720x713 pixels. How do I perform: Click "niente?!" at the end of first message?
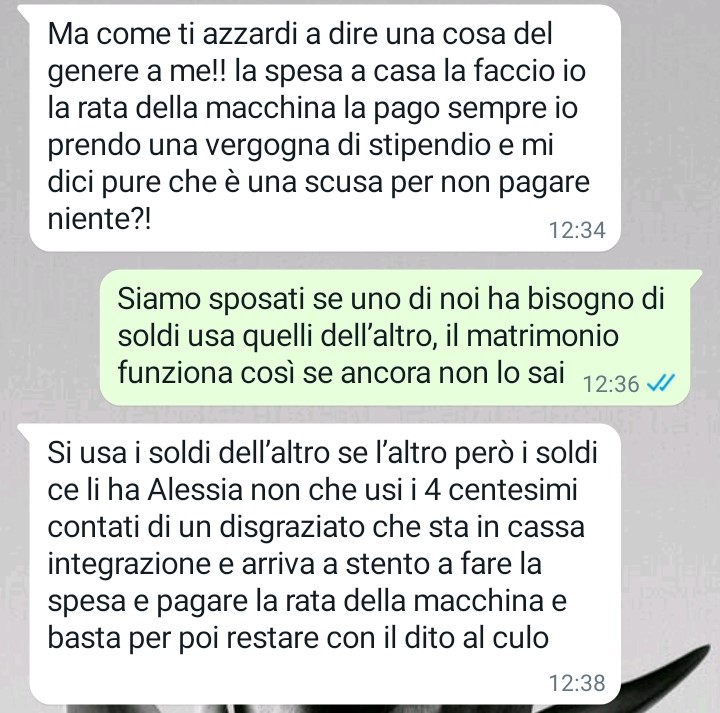click(x=99, y=219)
